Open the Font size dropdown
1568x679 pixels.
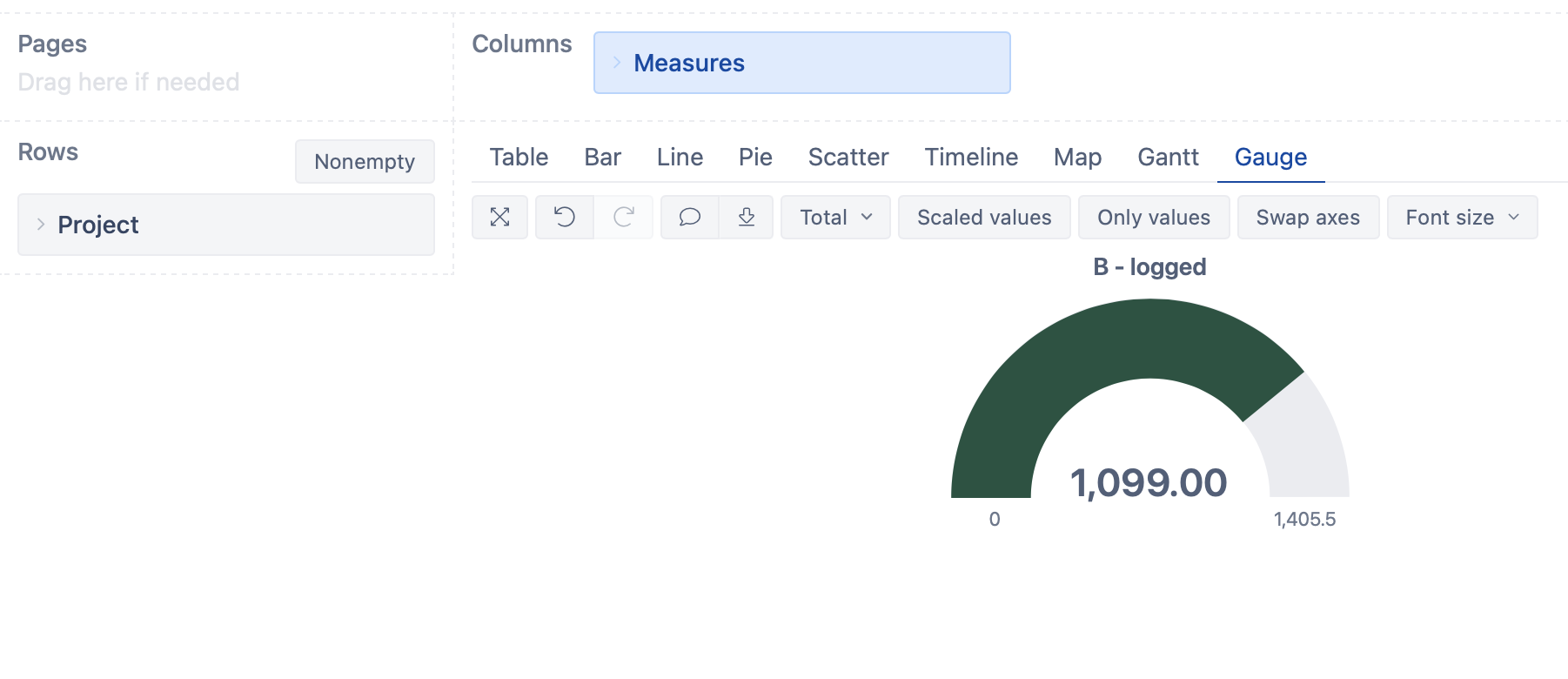click(x=1462, y=217)
